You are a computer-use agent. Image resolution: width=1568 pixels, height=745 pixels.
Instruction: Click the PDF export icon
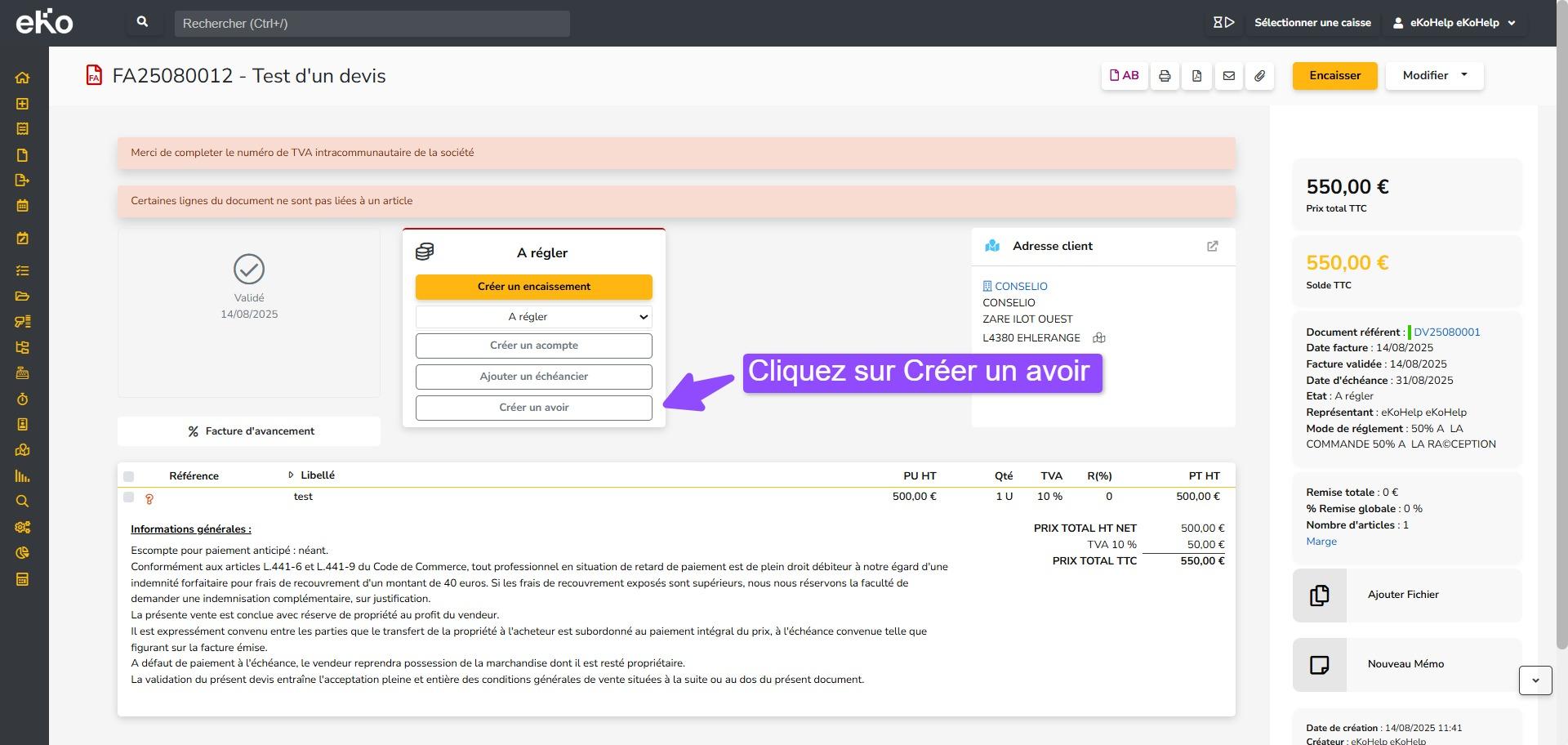click(x=1196, y=76)
